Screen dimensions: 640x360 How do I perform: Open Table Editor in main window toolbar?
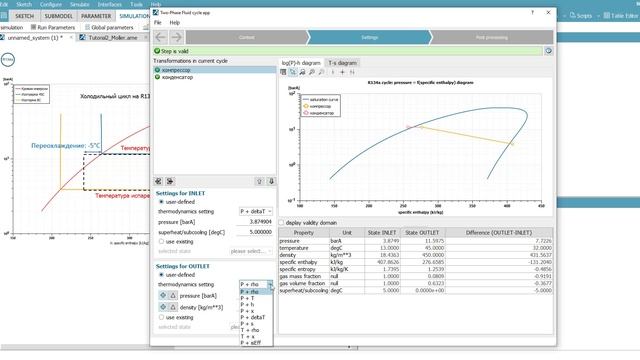pos(620,16)
